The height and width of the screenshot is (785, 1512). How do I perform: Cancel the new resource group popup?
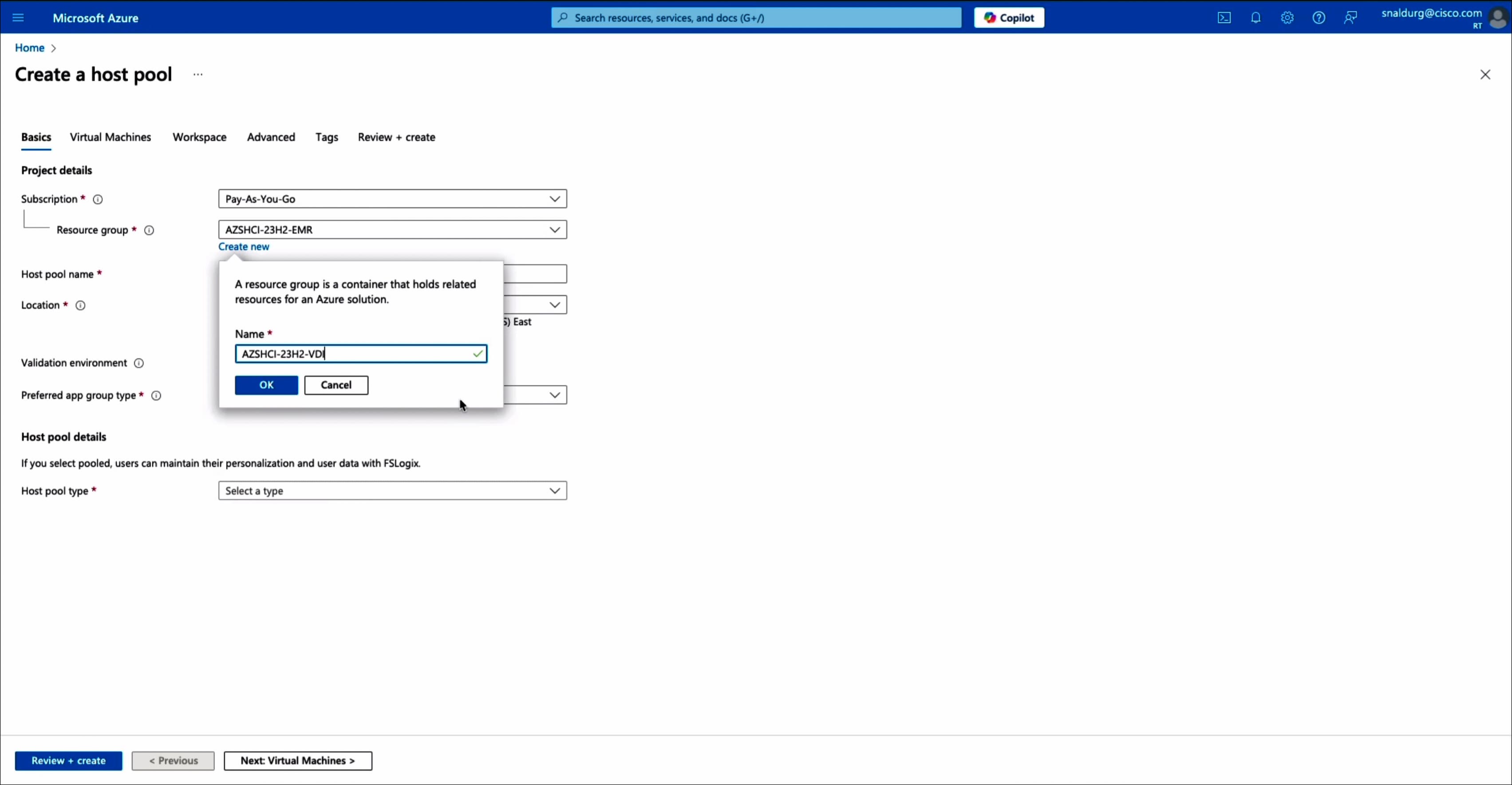[336, 385]
